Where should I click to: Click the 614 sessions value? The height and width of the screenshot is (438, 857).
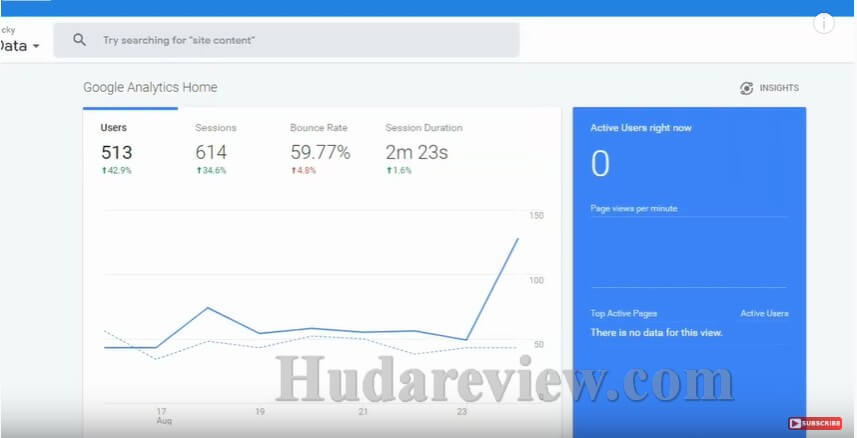click(x=211, y=153)
